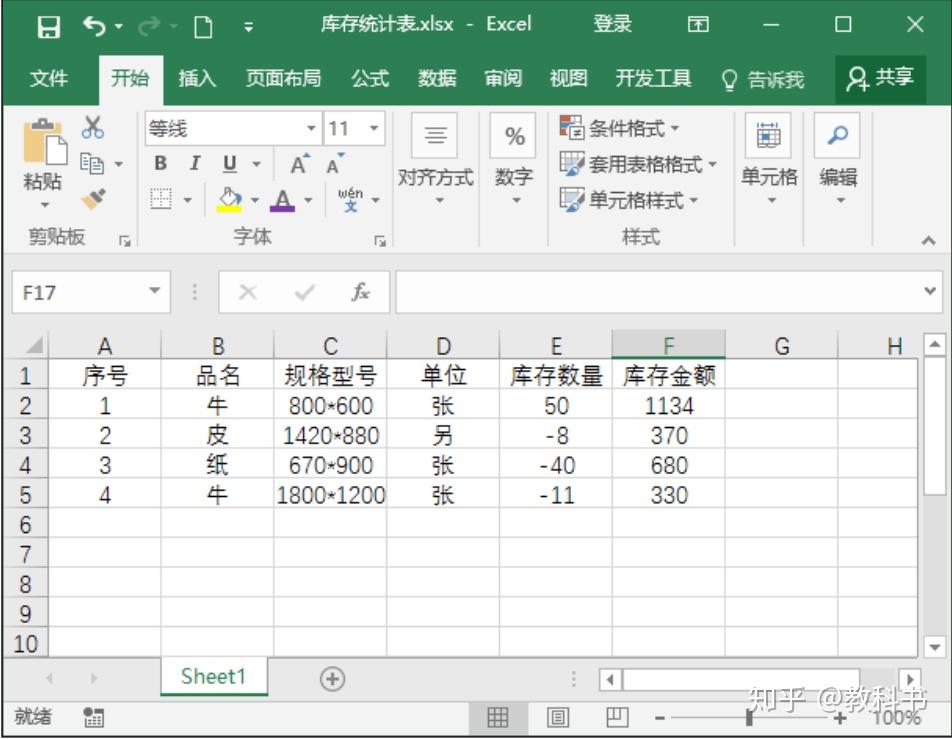The height and width of the screenshot is (739, 952).
Task: Click the zoom out minus button
Action: click(660, 719)
